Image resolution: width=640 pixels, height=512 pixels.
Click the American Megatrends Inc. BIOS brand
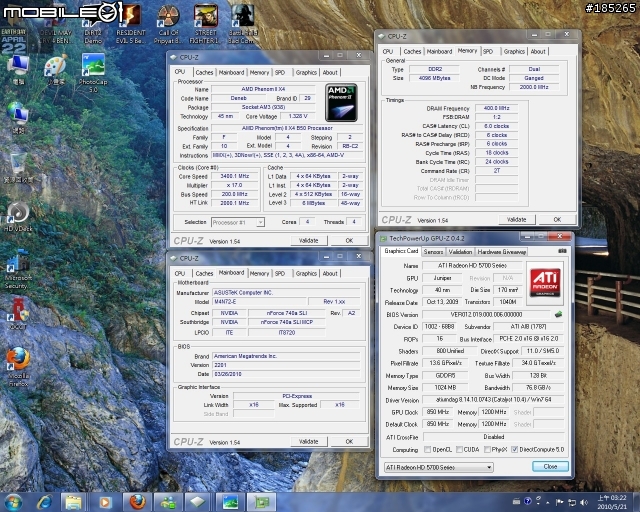[x=286, y=356]
